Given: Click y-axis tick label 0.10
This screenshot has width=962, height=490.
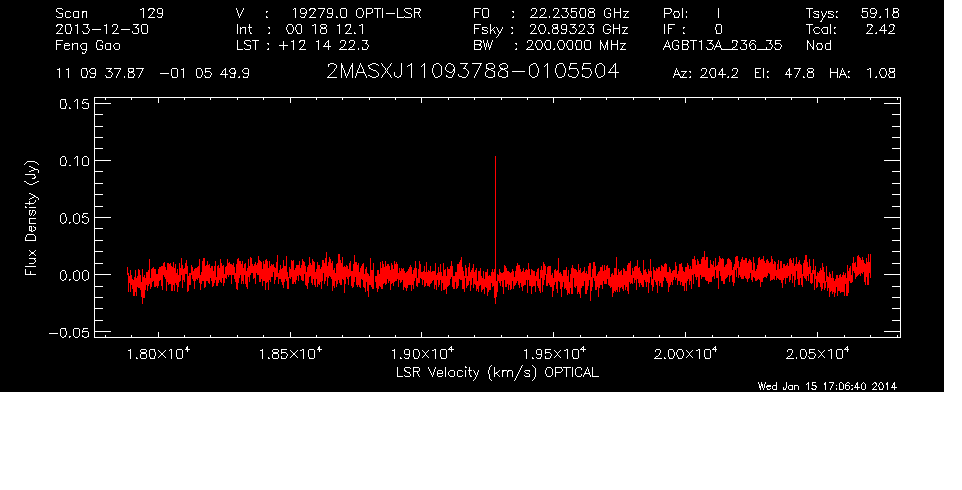Looking at the screenshot, I should [x=74, y=161].
